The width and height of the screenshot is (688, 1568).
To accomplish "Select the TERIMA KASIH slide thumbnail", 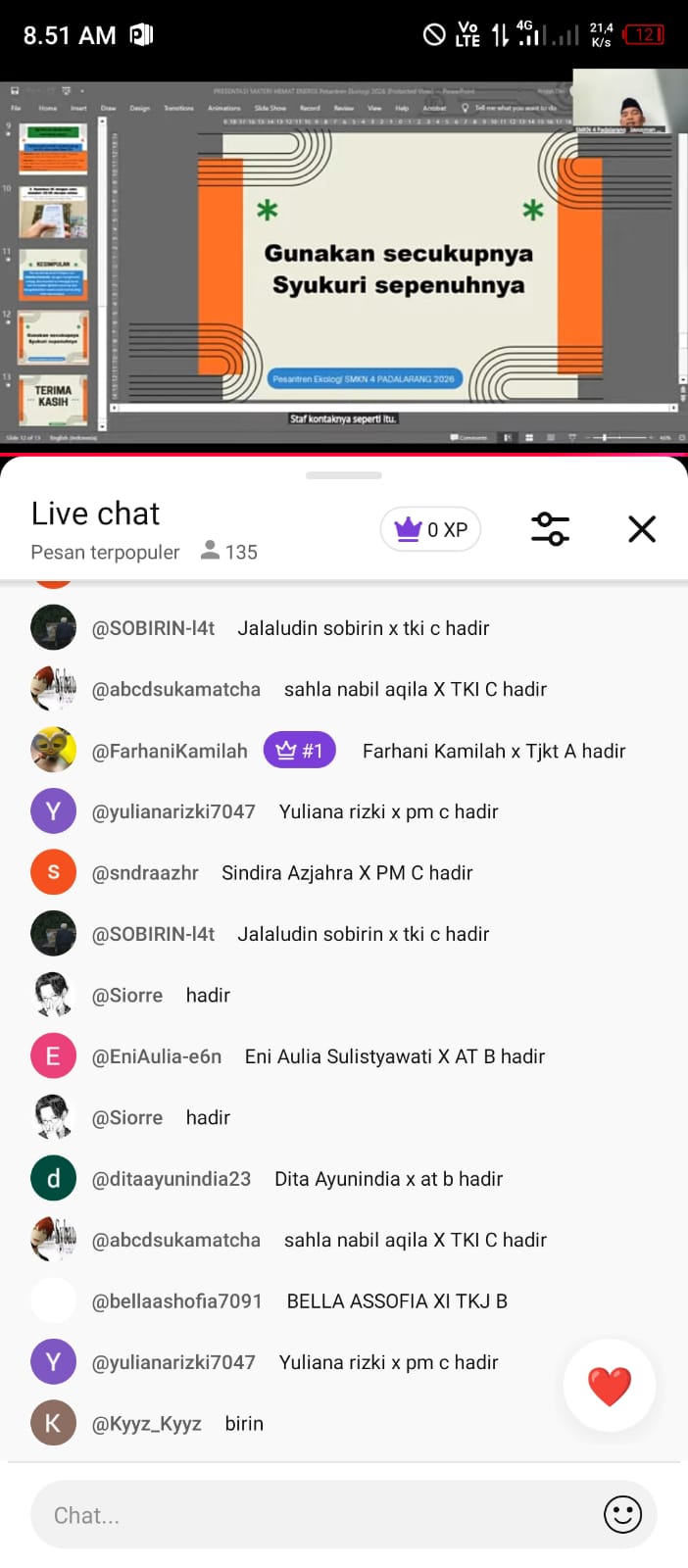I will (53, 397).
